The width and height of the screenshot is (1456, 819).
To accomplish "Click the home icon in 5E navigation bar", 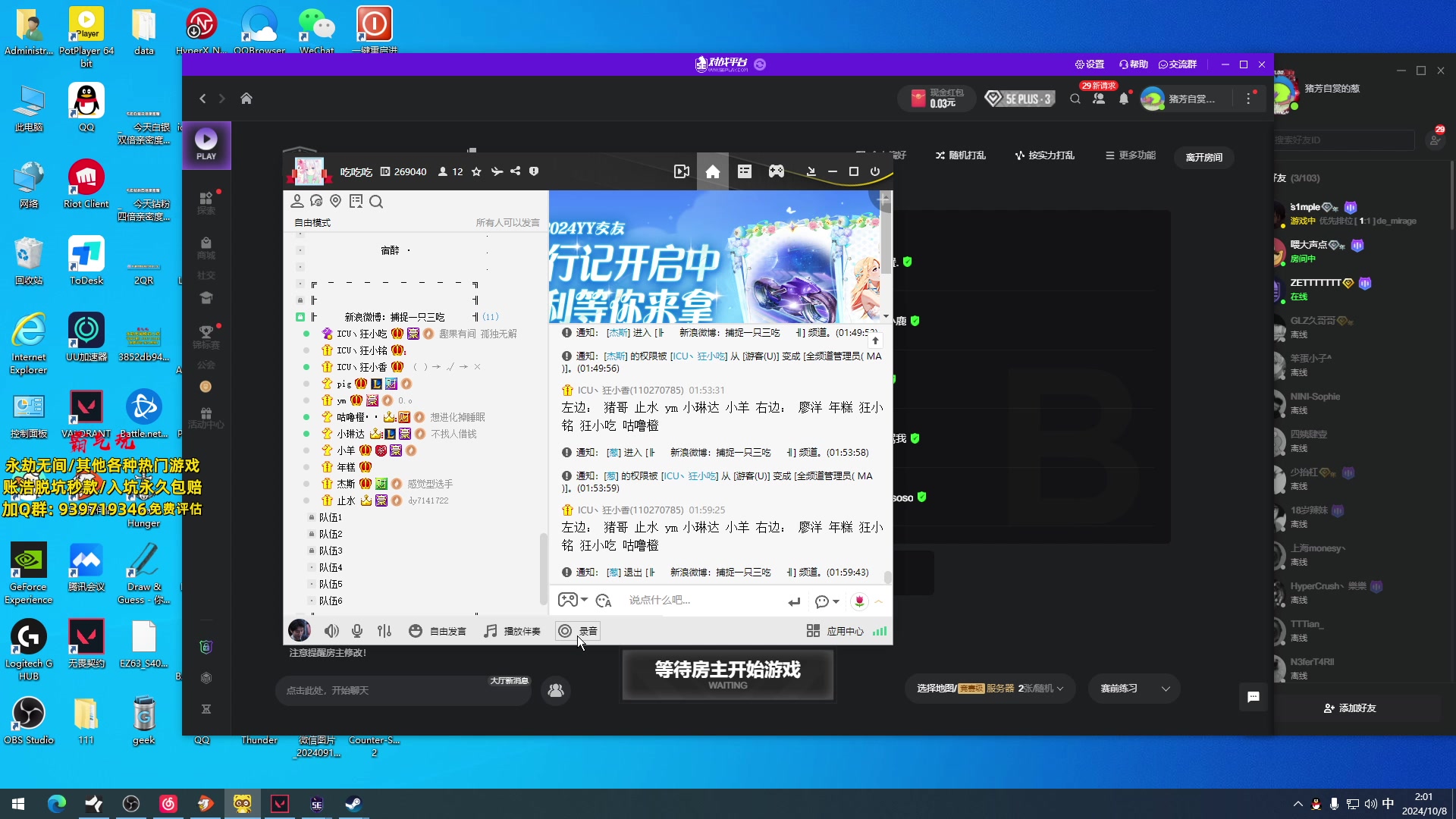I will click(246, 99).
